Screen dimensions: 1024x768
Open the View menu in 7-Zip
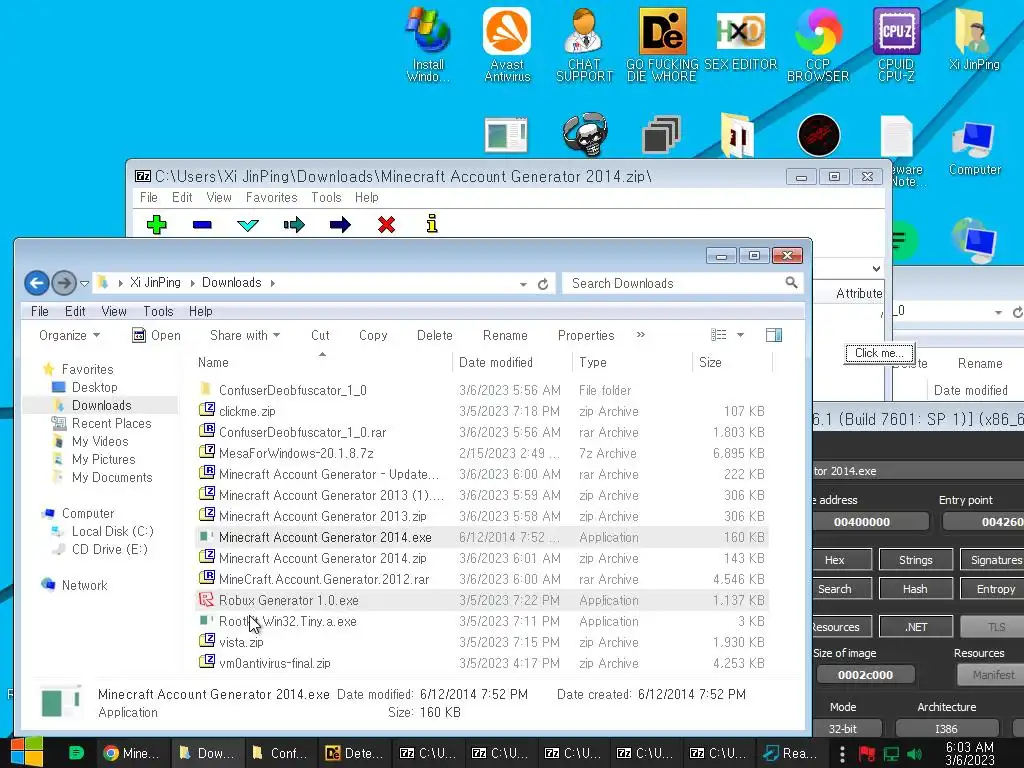(219, 197)
